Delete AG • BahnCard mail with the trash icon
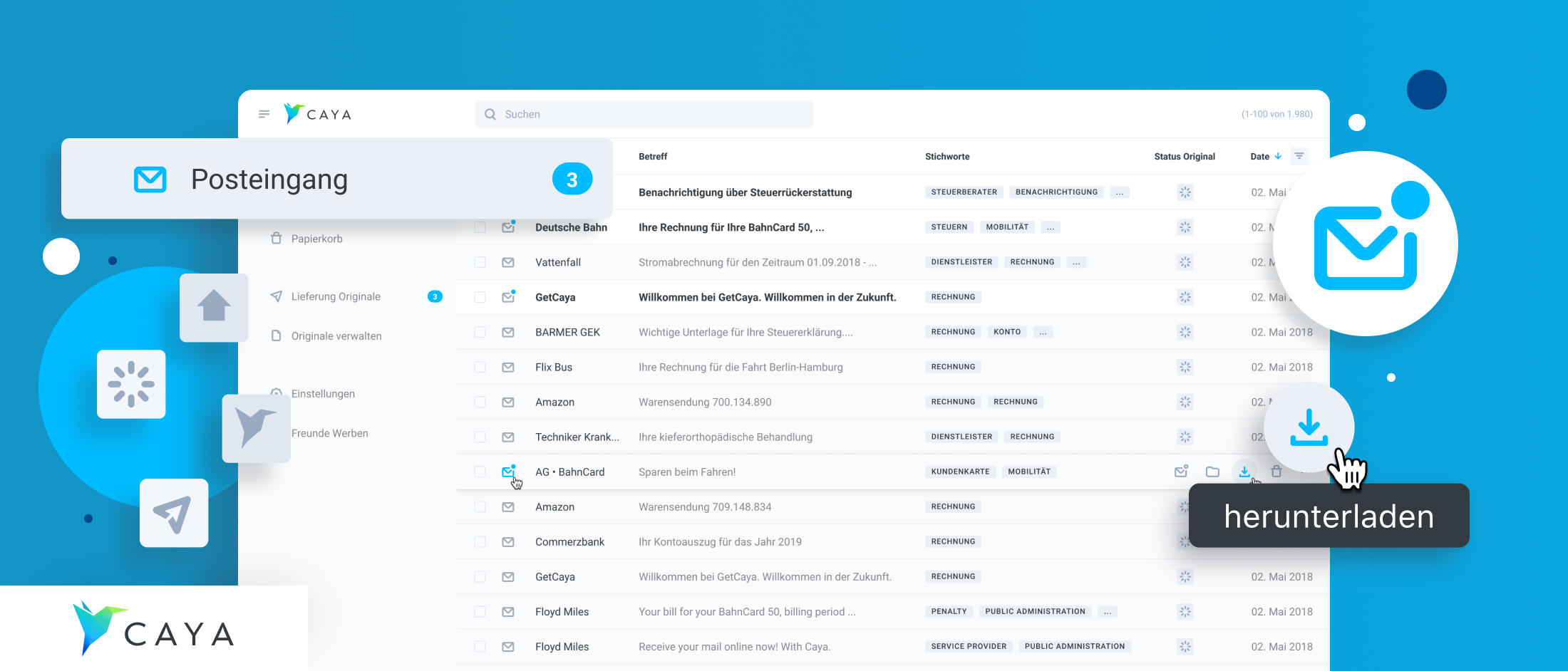1568x671 pixels. pos(1276,471)
